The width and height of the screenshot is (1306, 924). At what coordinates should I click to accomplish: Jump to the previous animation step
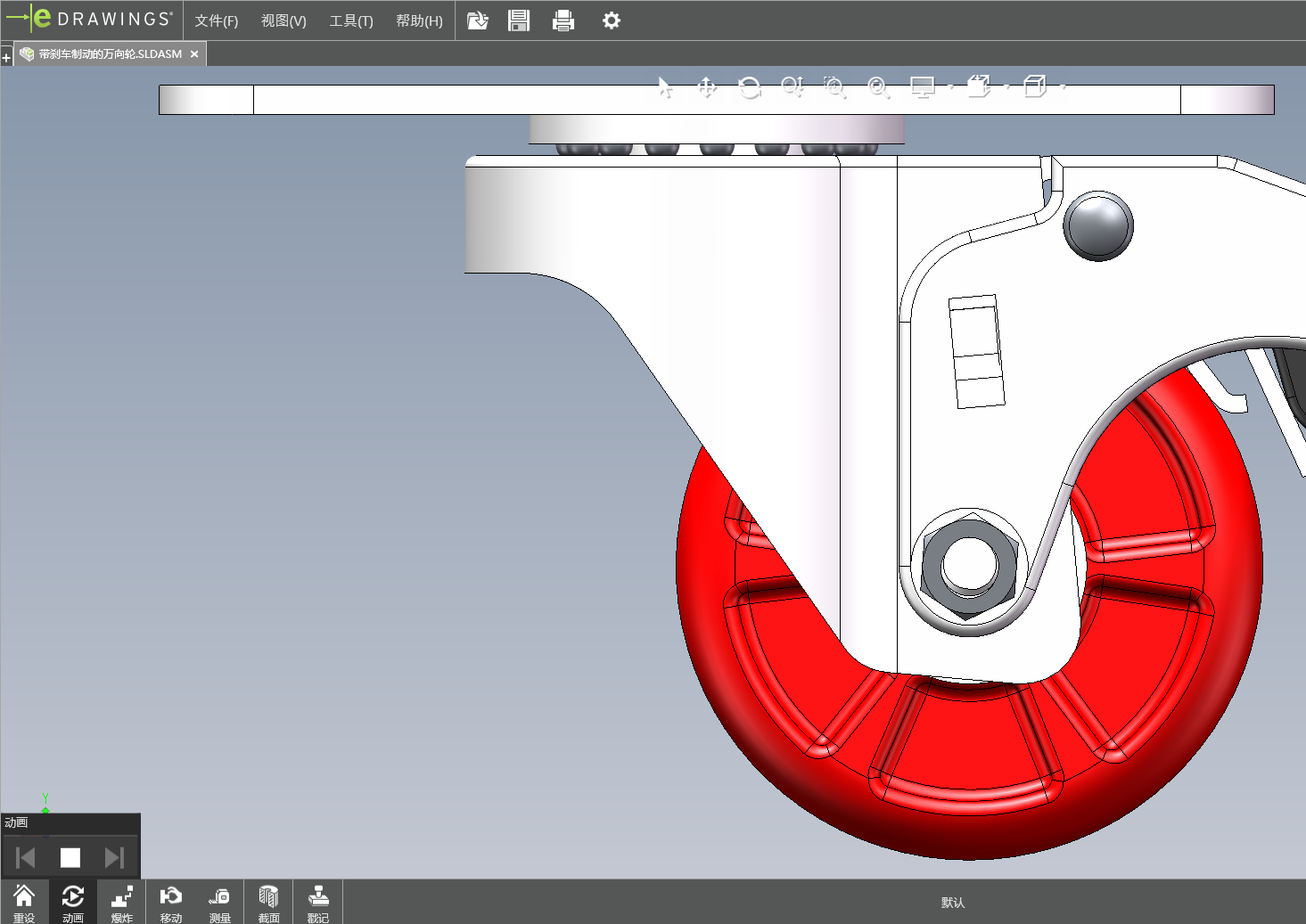point(26,857)
